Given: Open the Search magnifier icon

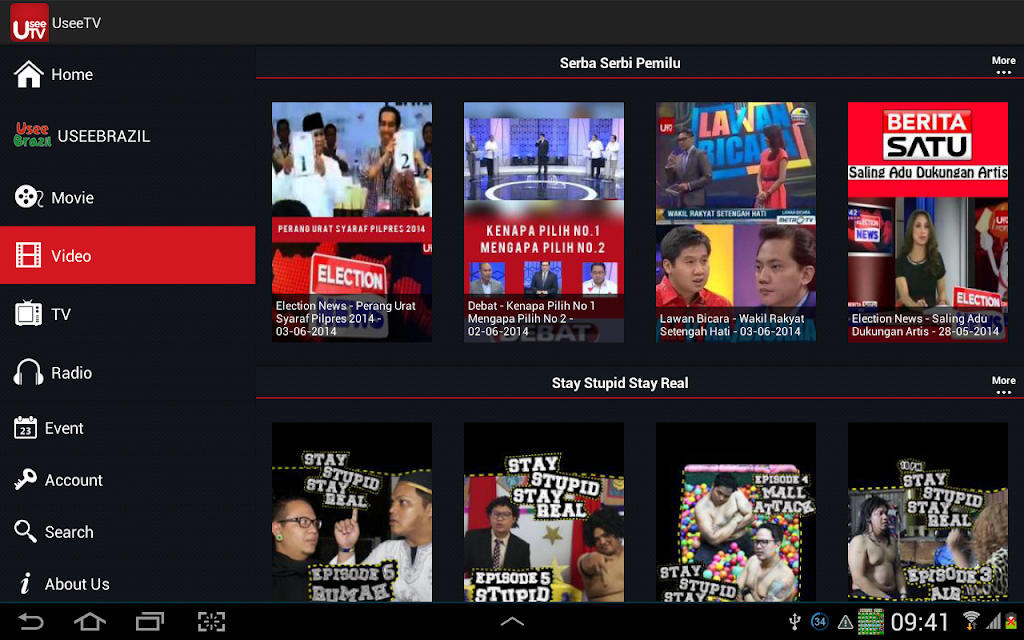Looking at the screenshot, I should (25, 532).
